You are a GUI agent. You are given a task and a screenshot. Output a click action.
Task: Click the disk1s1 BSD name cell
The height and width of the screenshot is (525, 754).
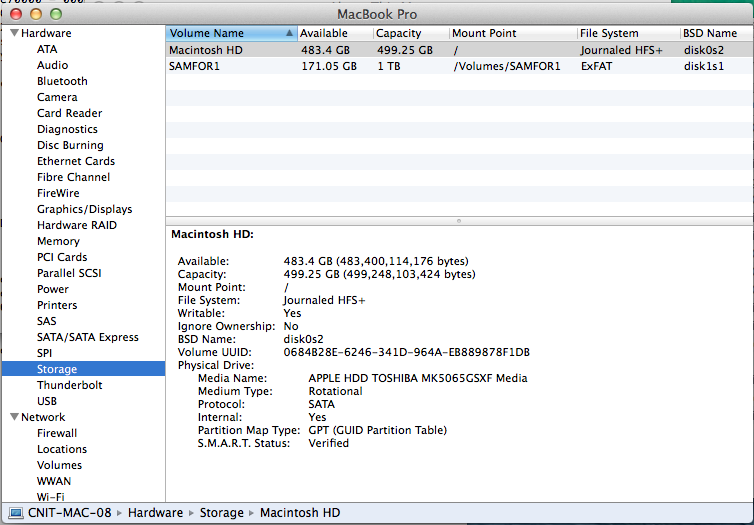704,66
